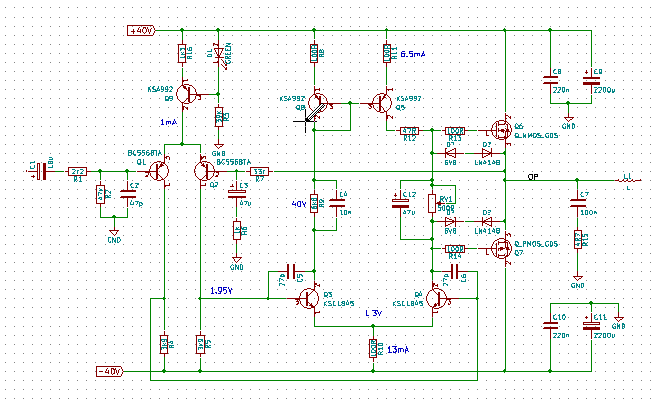This screenshot has width=657, height=399.
Task: Select the C3 47u electrolytic capacitor
Action: point(237,193)
